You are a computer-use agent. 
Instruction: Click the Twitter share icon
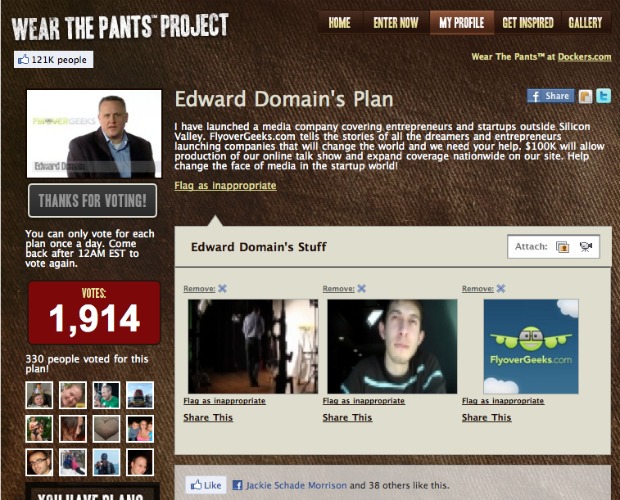click(603, 96)
